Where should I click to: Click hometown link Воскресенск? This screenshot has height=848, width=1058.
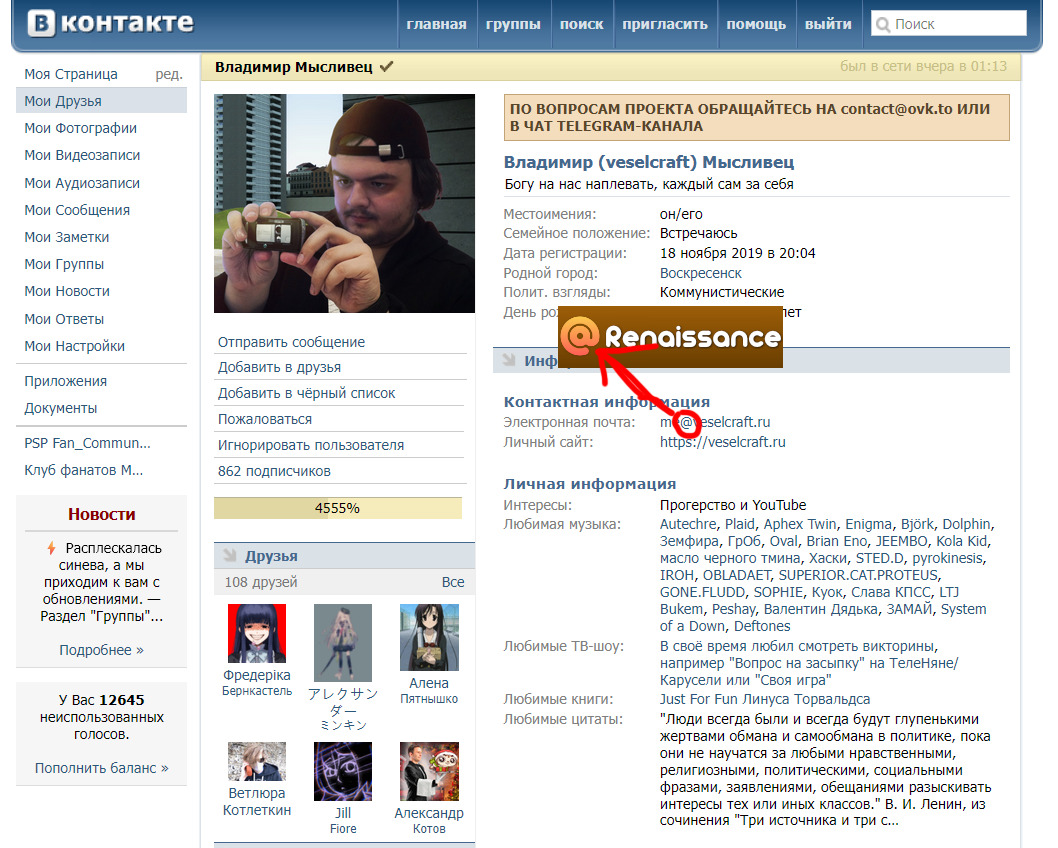click(700, 273)
